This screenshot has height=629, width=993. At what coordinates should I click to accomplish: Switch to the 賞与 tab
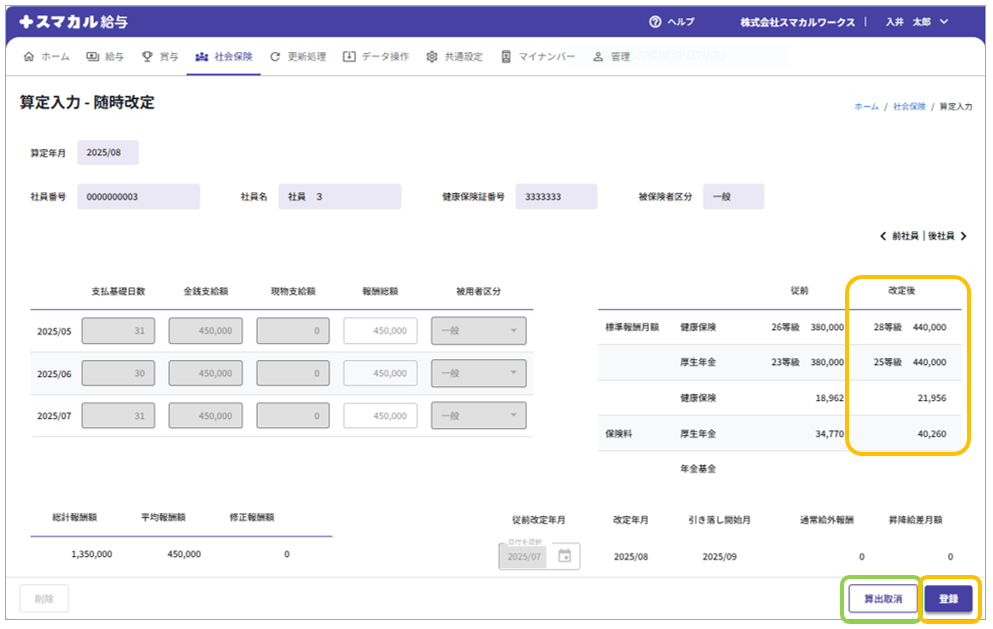click(x=160, y=57)
